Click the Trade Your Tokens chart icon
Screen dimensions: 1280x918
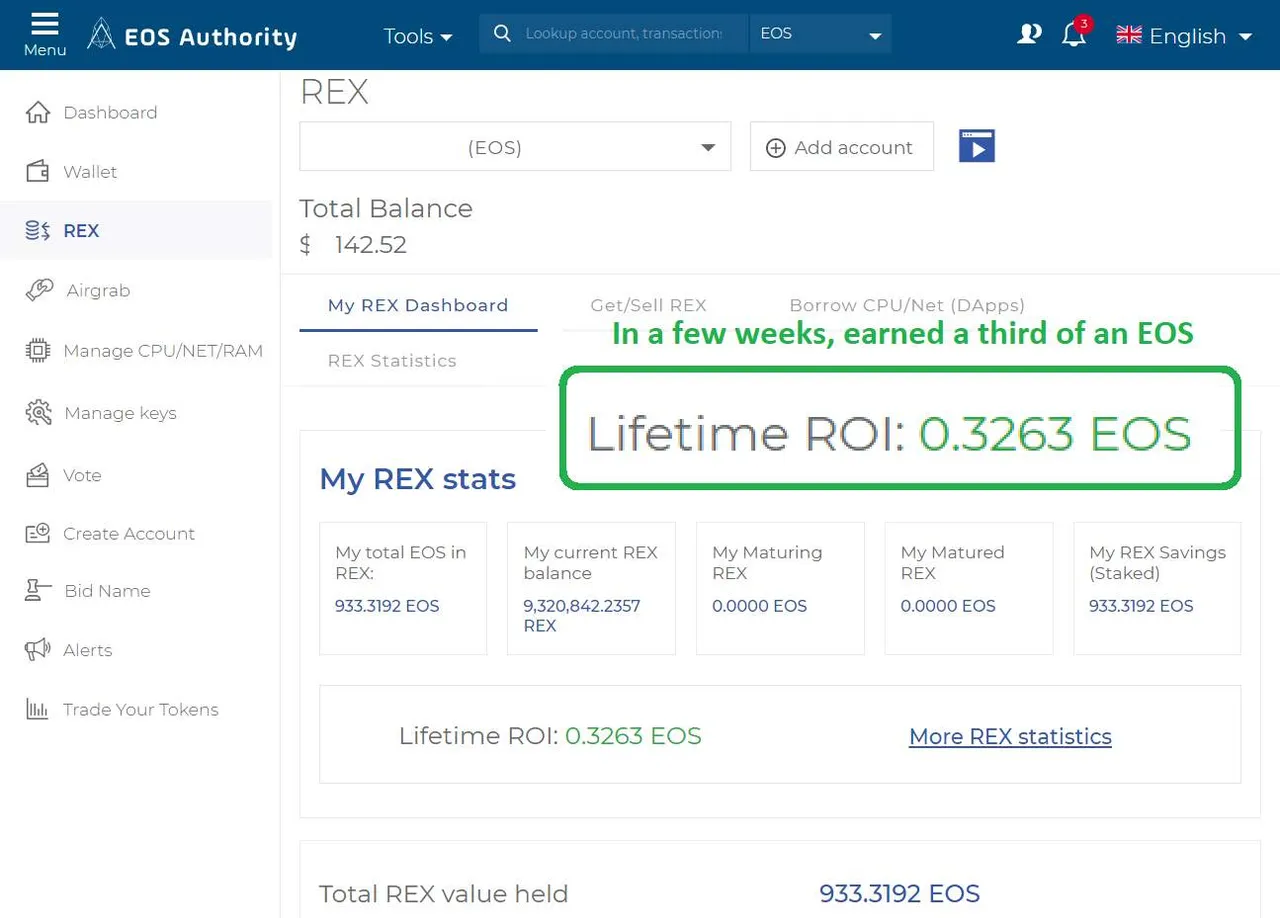click(38, 709)
